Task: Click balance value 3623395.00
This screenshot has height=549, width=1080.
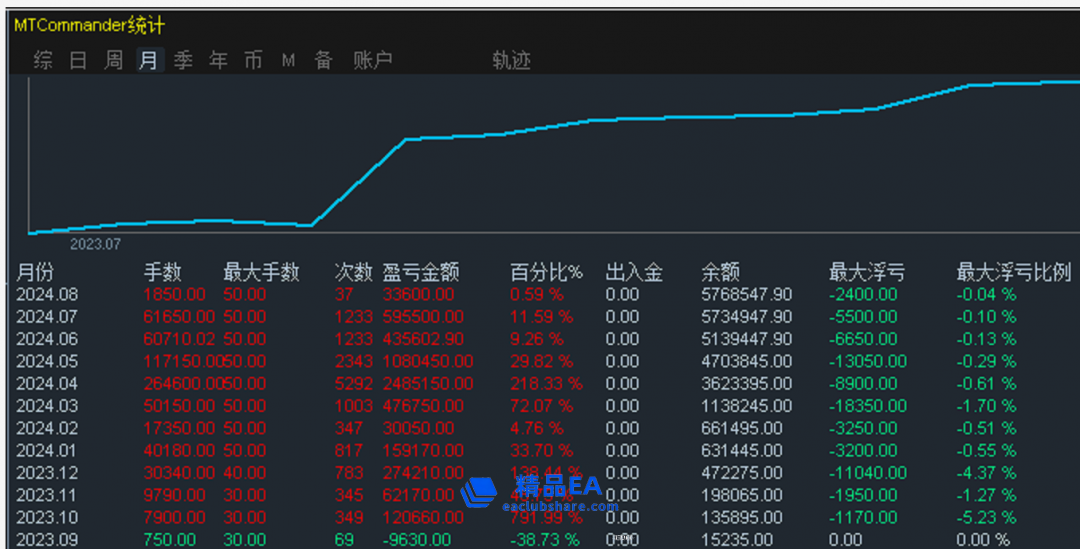Action: click(747, 384)
